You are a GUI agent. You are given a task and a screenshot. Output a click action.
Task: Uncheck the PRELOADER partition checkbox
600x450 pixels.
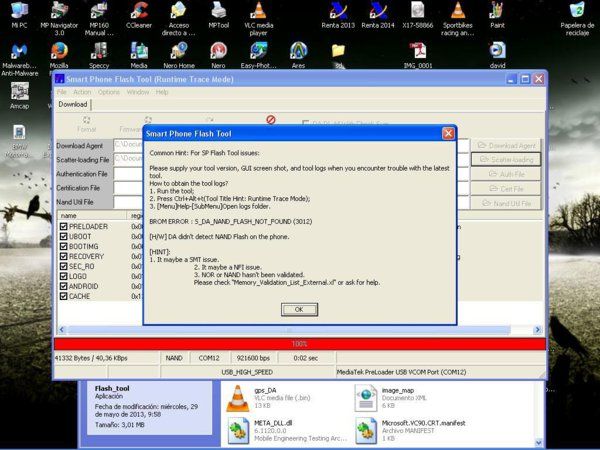(64, 227)
